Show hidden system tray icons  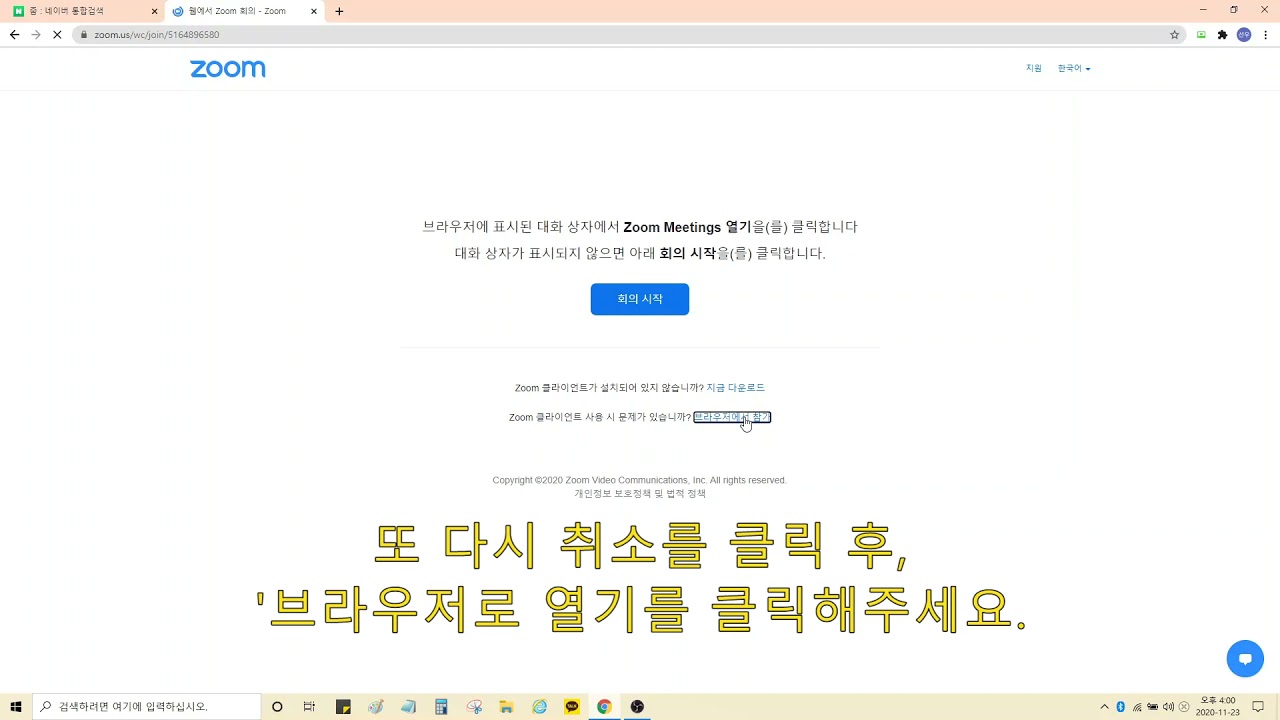click(1104, 707)
